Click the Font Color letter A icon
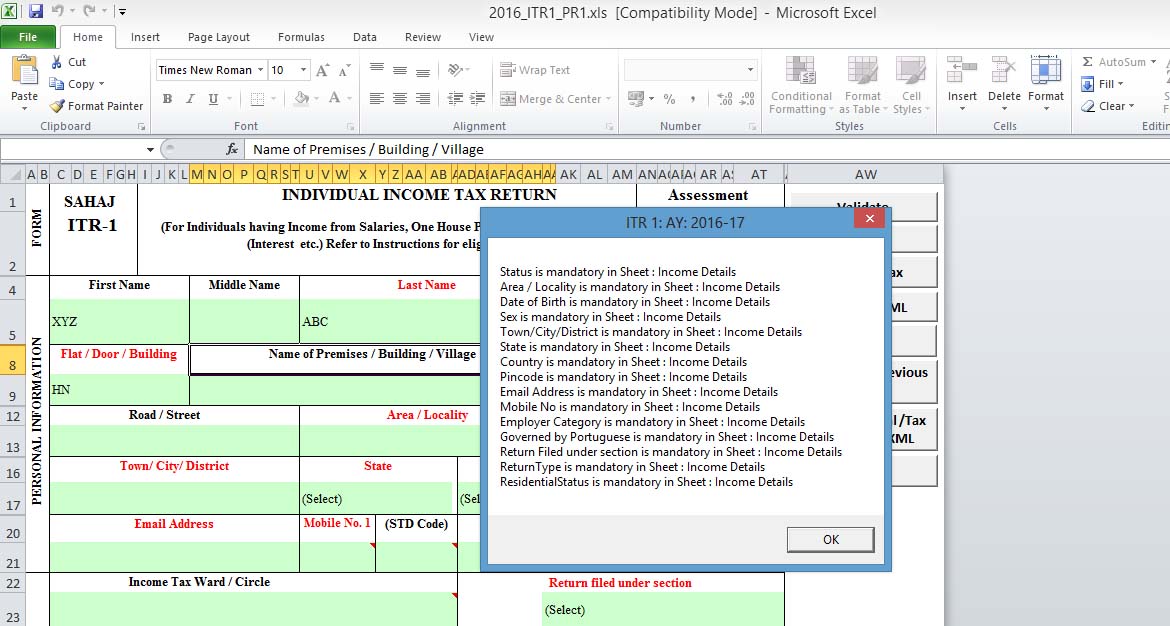 point(334,98)
